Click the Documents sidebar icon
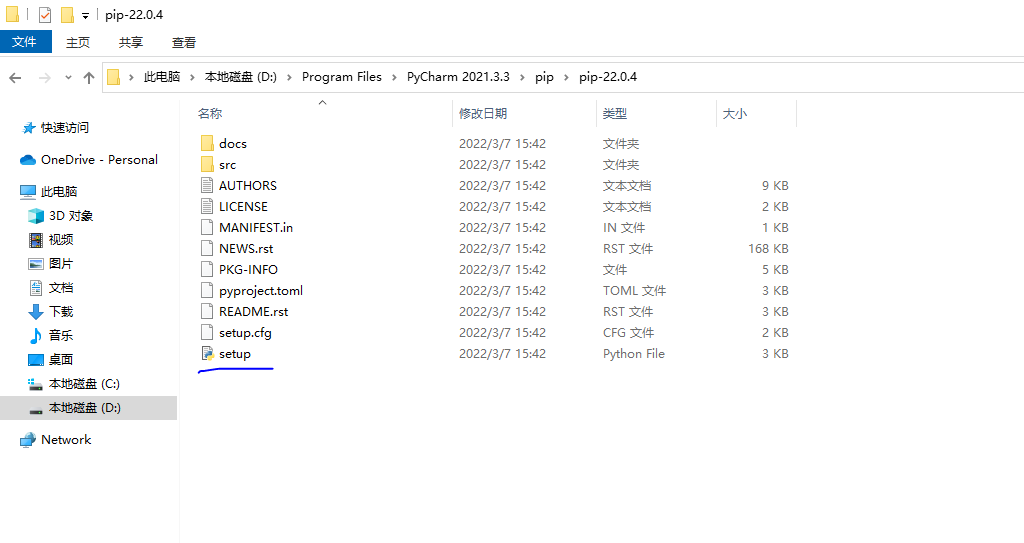This screenshot has height=543, width=1024. point(37,288)
